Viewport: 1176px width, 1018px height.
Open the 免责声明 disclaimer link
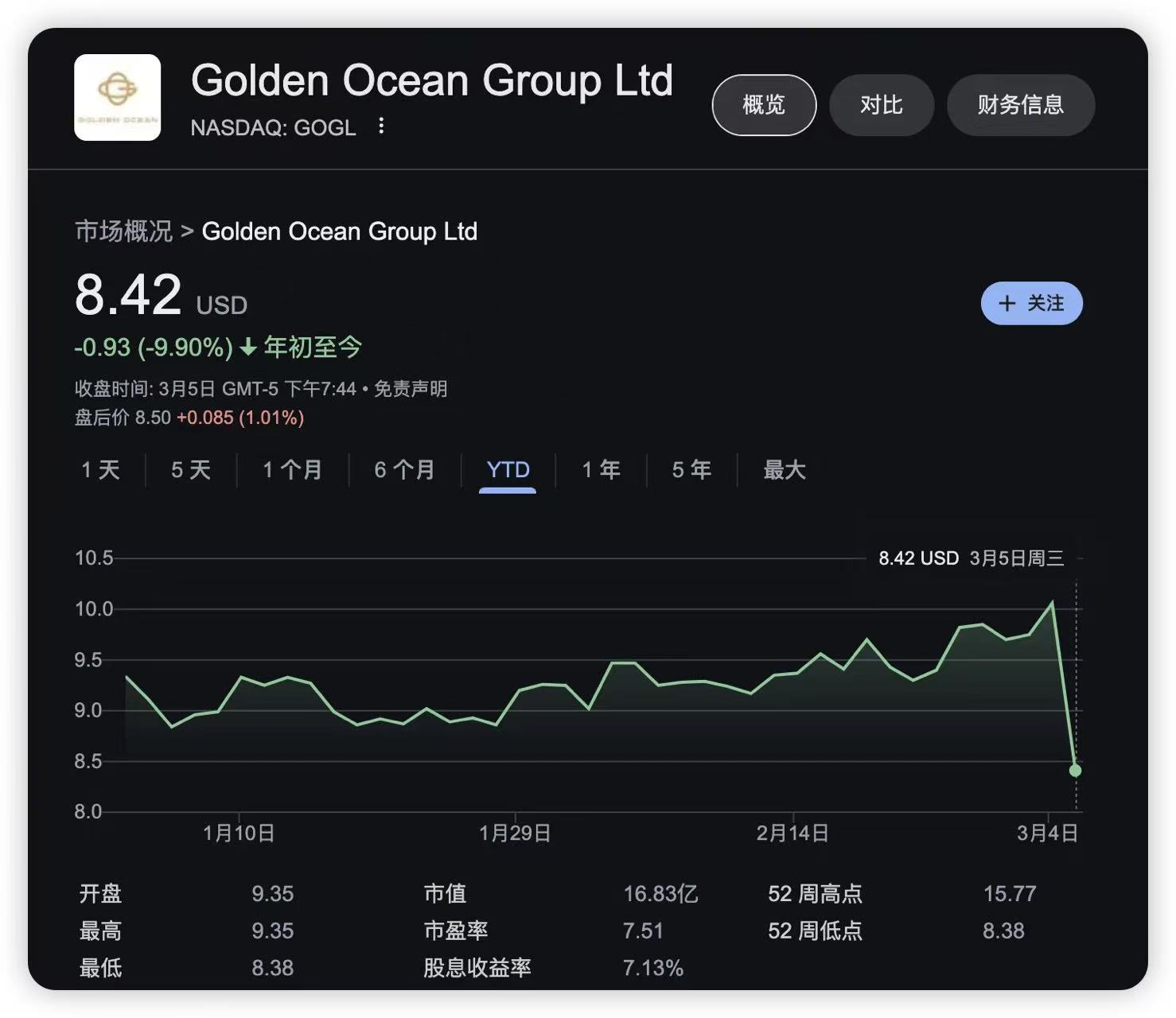(411, 389)
